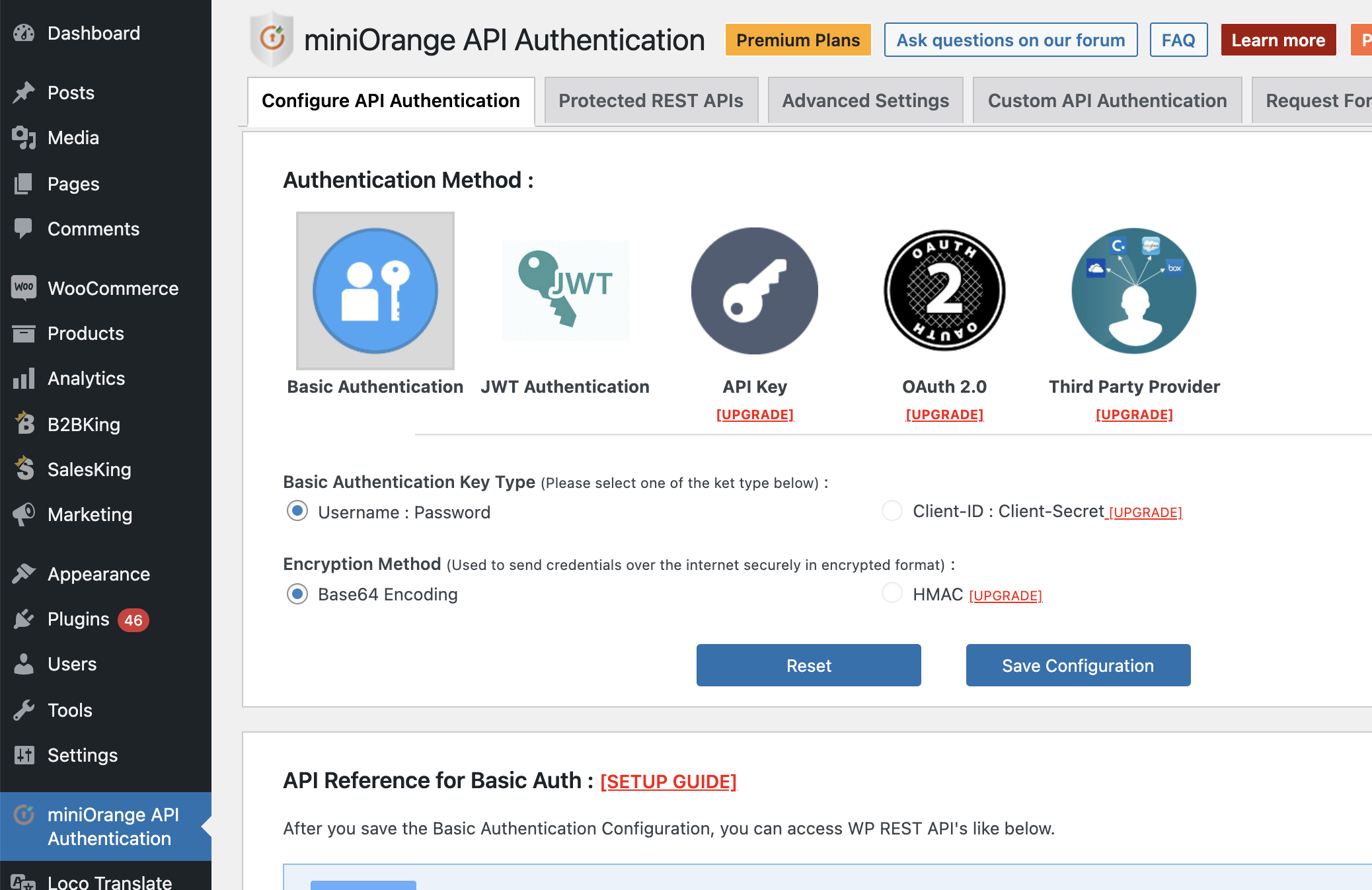Click the Posts pin icon
This screenshot has width=1372, height=890.
(x=24, y=93)
